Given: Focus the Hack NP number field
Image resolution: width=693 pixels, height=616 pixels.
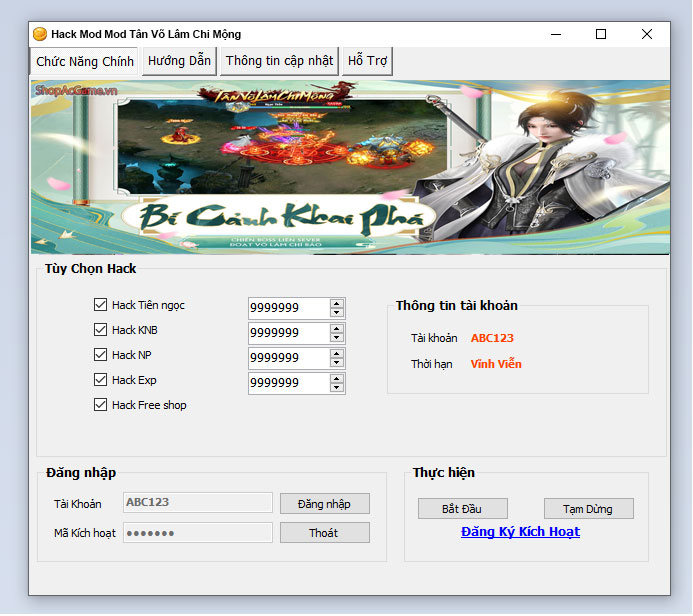Looking at the screenshot, I should pos(289,358).
